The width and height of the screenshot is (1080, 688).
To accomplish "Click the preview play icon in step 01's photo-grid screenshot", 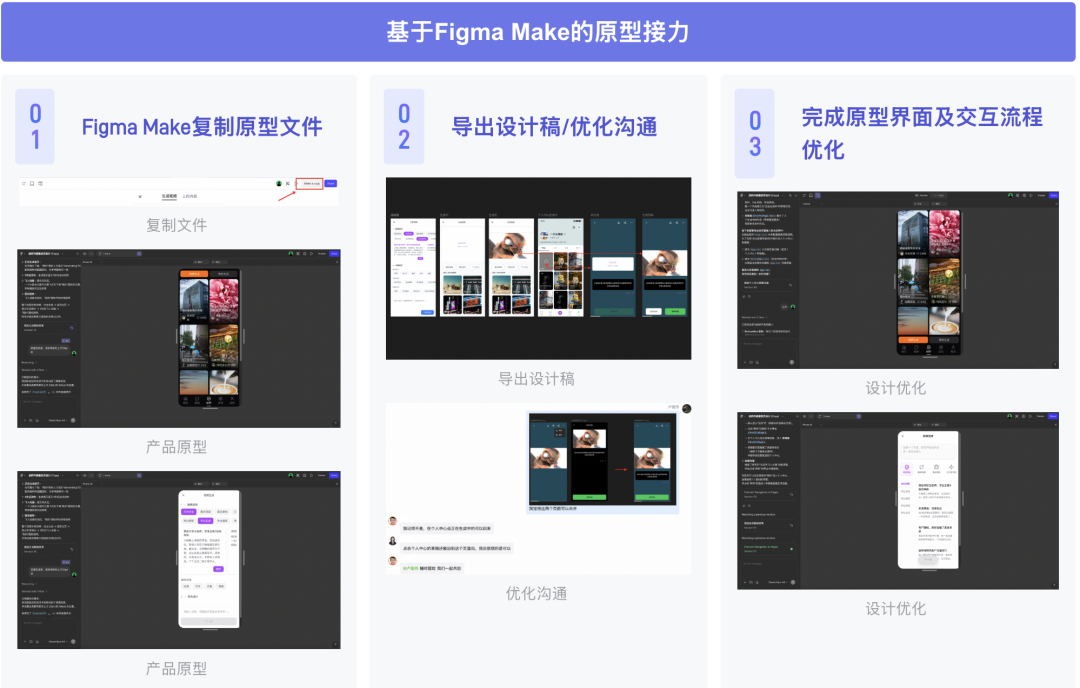I will (x=311, y=253).
